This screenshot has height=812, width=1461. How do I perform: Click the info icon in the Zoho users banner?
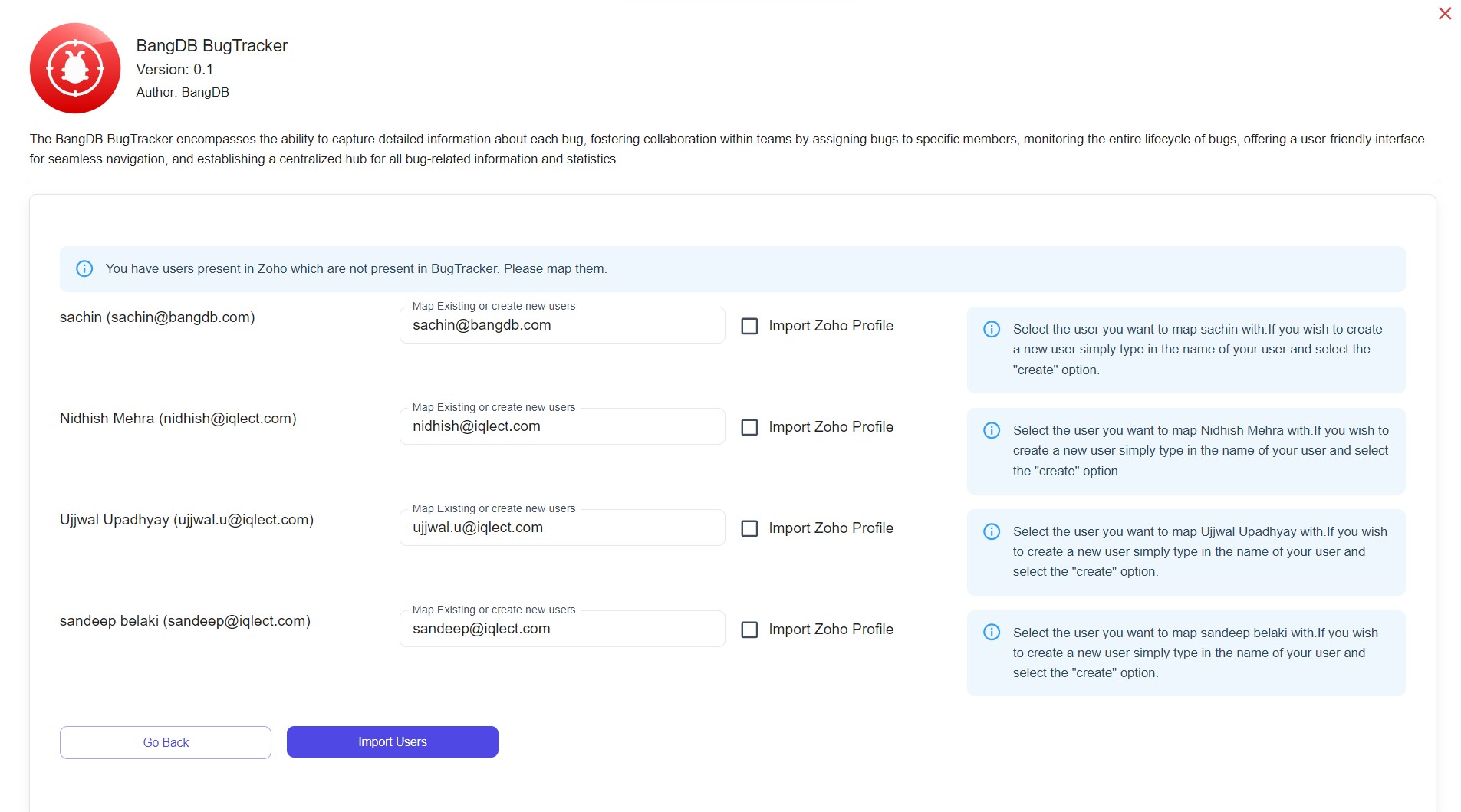[x=84, y=268]
